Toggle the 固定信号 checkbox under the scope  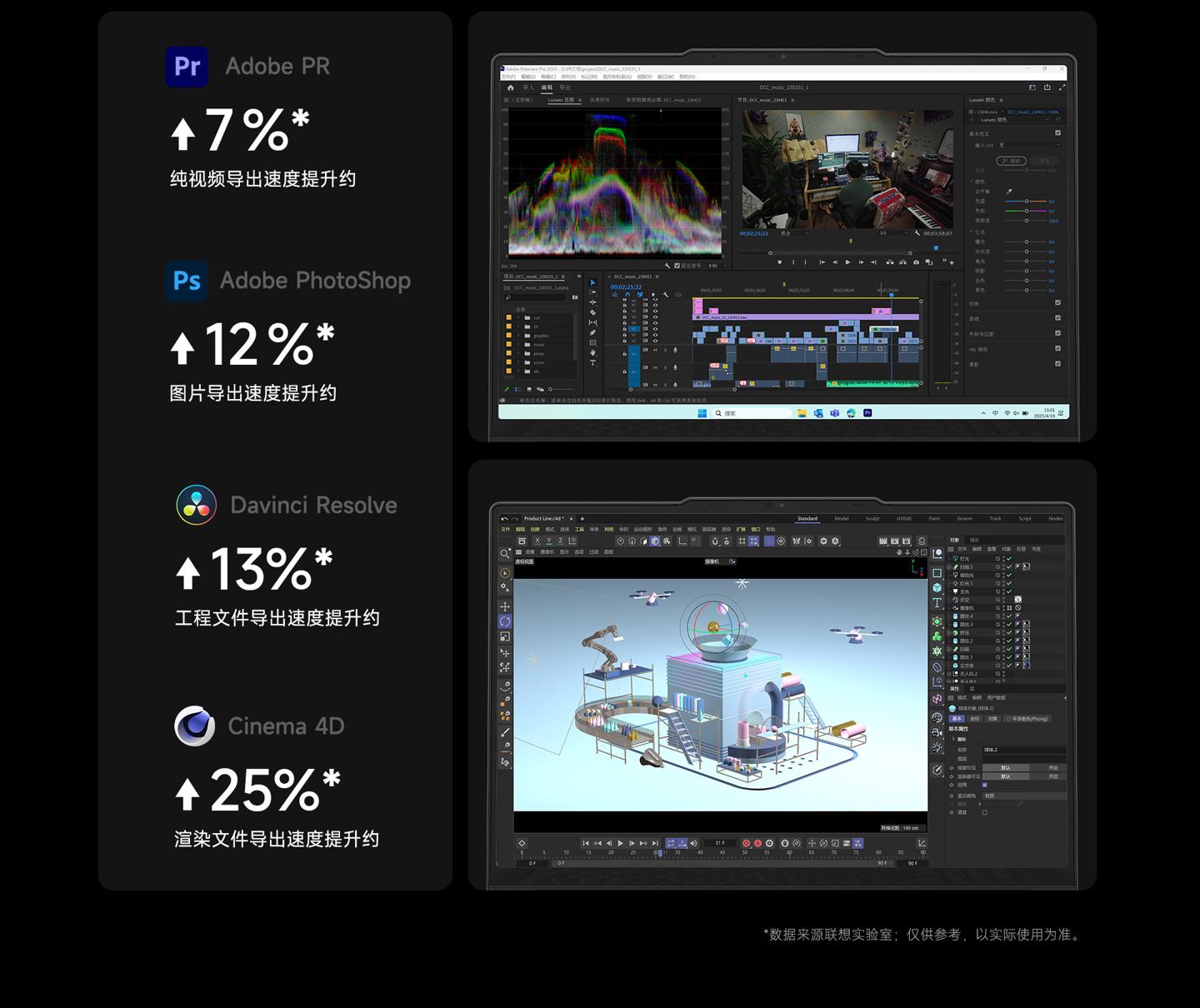677,266
